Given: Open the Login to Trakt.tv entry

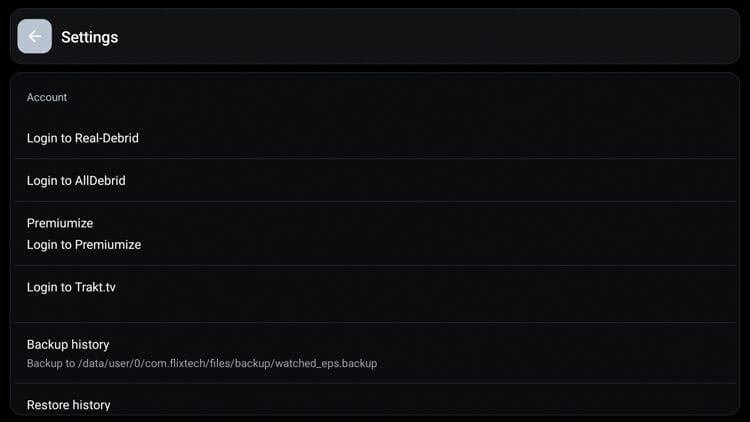Looking at the screenshot, I should click(x=72, y=288).
